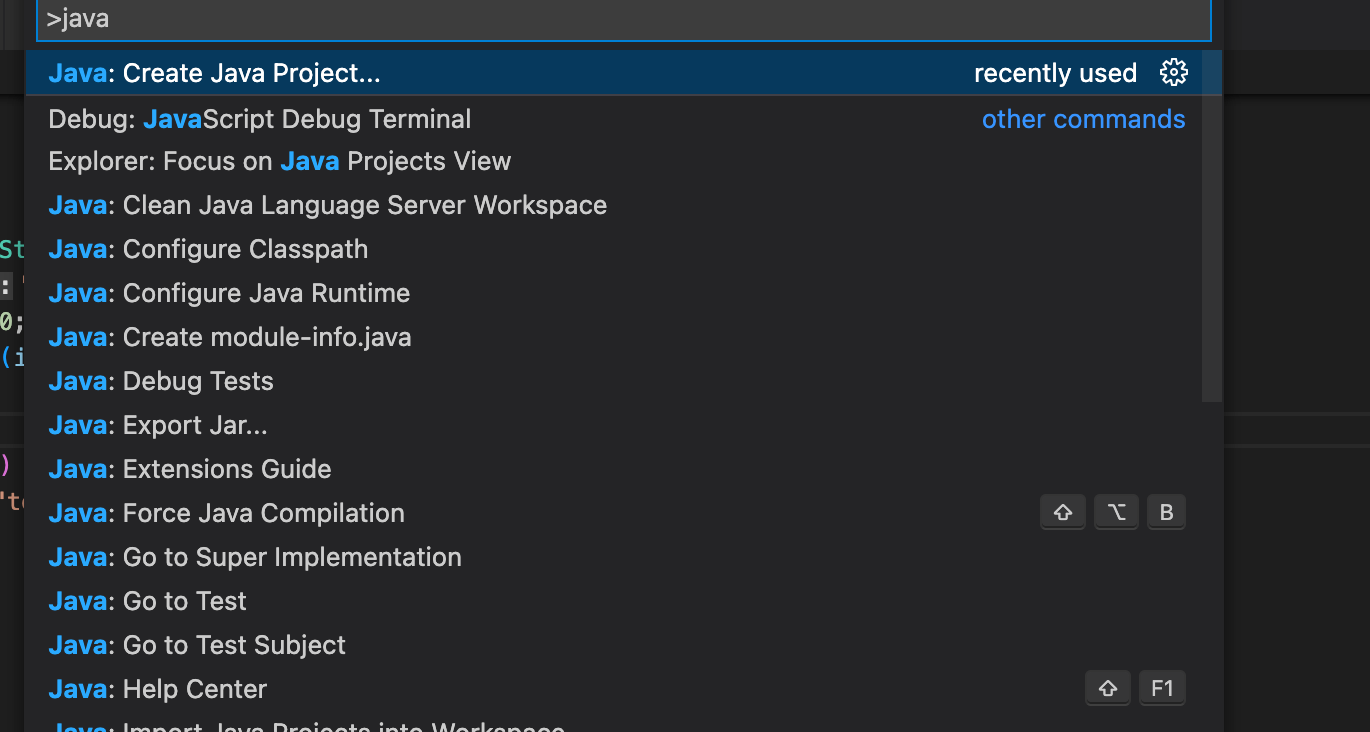Click the Shift key badge for Help Center

click(x=1107, y=689)
